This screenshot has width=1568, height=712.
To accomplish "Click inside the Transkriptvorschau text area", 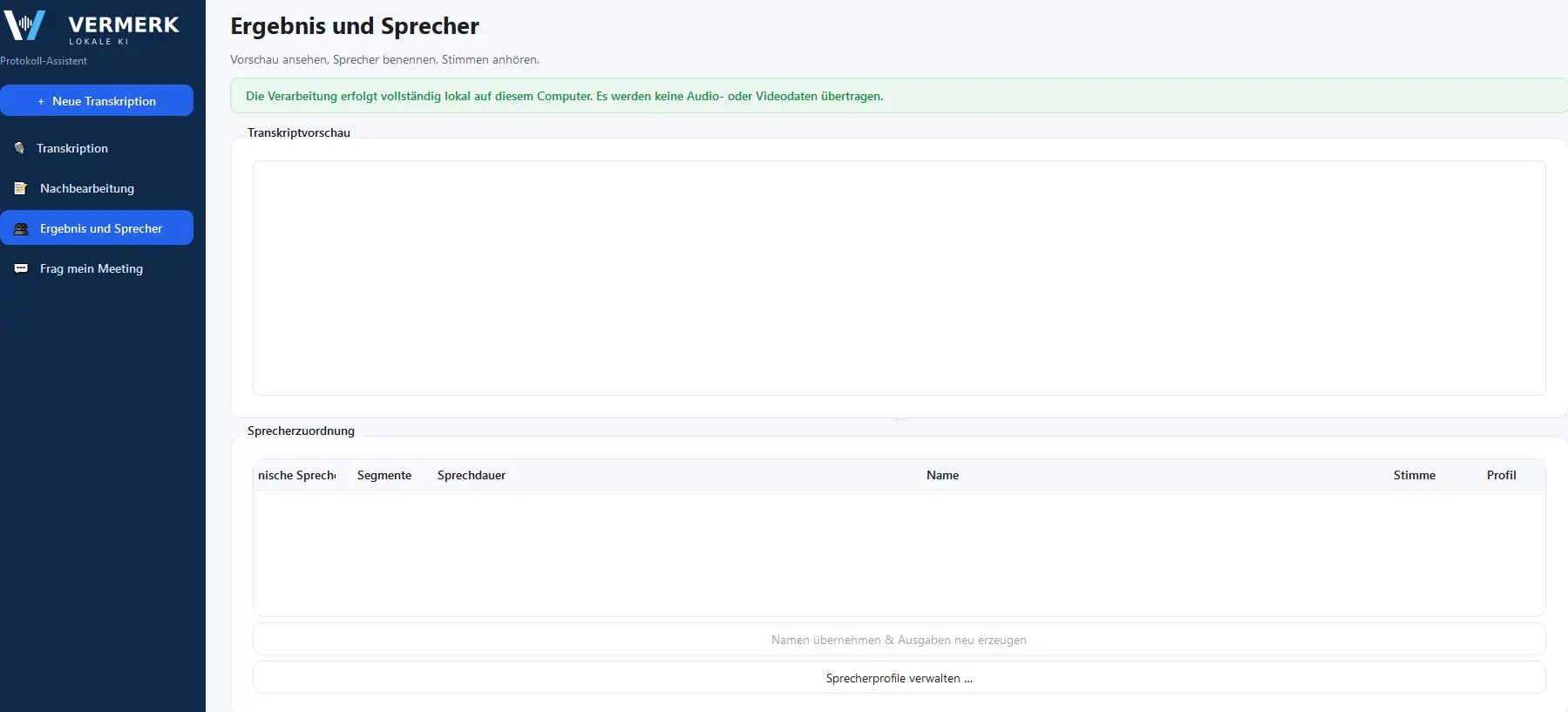I will tap(899, 278).
